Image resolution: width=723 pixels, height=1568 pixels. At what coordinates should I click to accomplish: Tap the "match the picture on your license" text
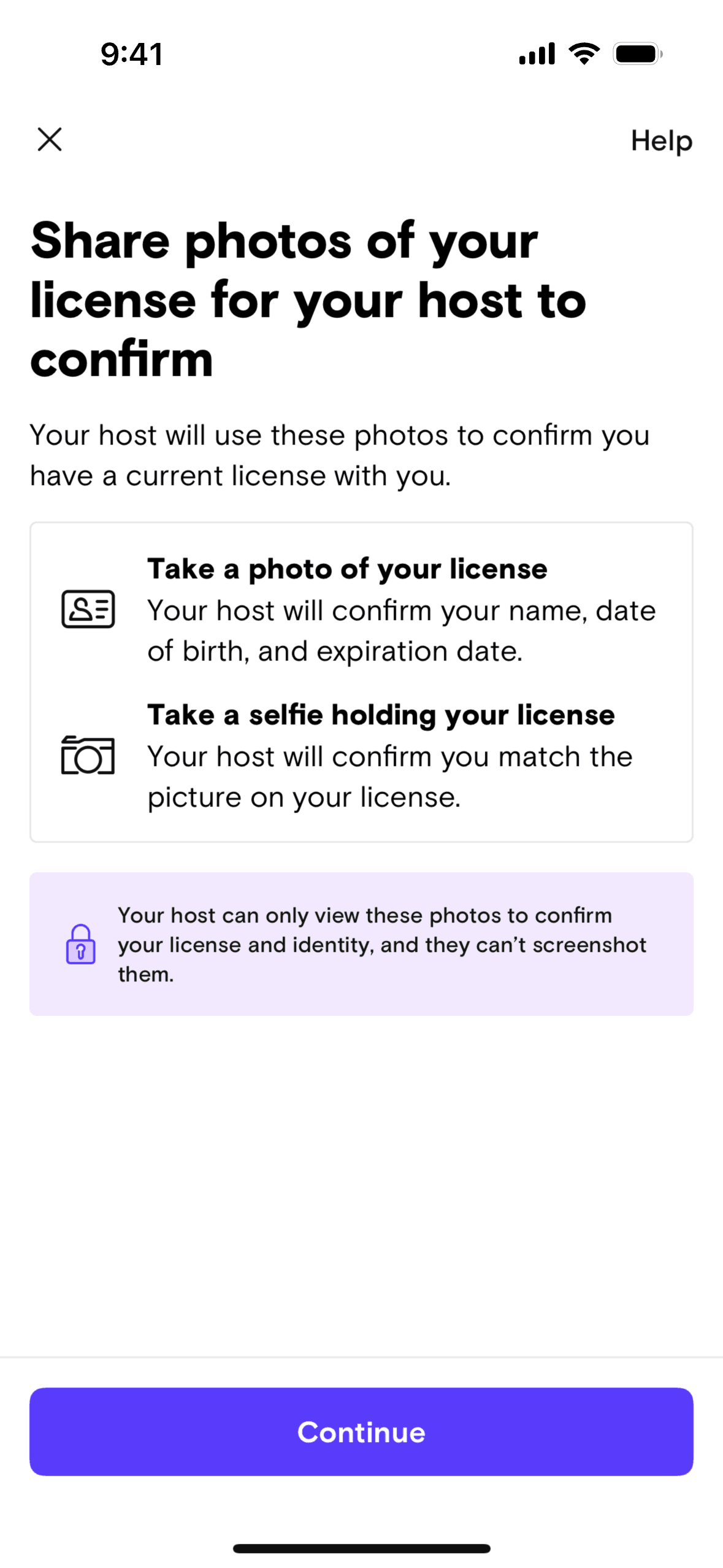point(389,777)
